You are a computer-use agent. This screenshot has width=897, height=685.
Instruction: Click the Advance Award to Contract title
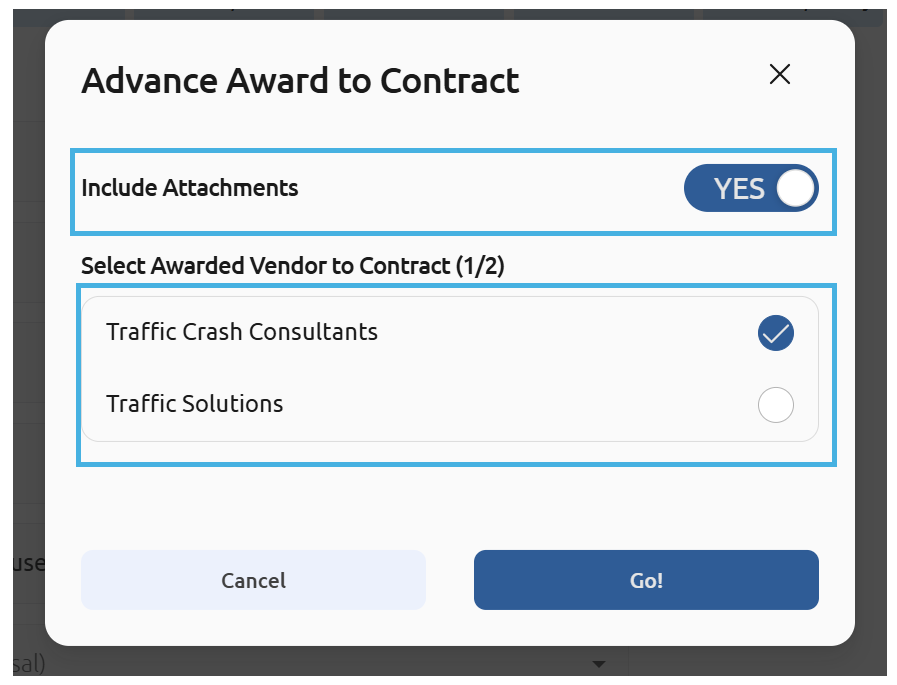coord(300,80)
